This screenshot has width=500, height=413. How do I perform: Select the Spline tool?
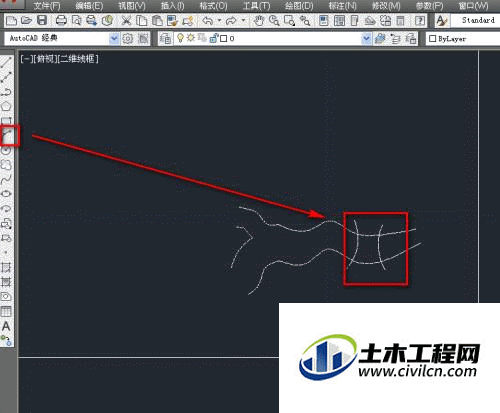6,179
